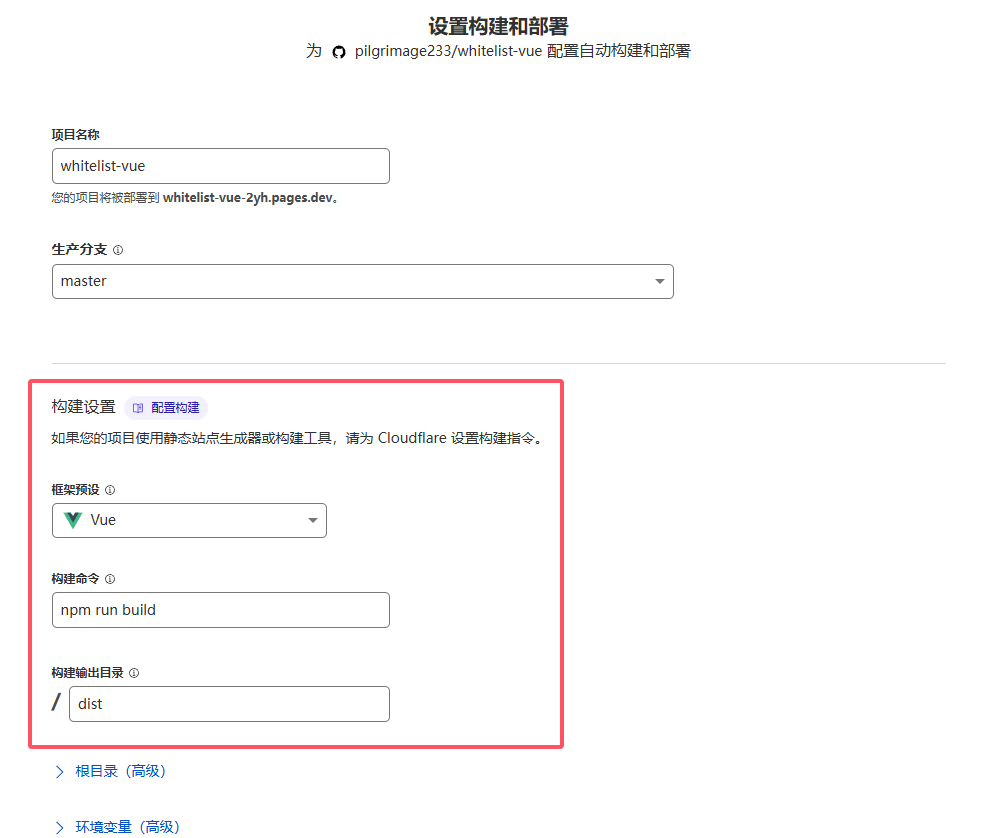
Task: Click the pilgrimage233/whitelist-vue repository name
Action: 449,51
